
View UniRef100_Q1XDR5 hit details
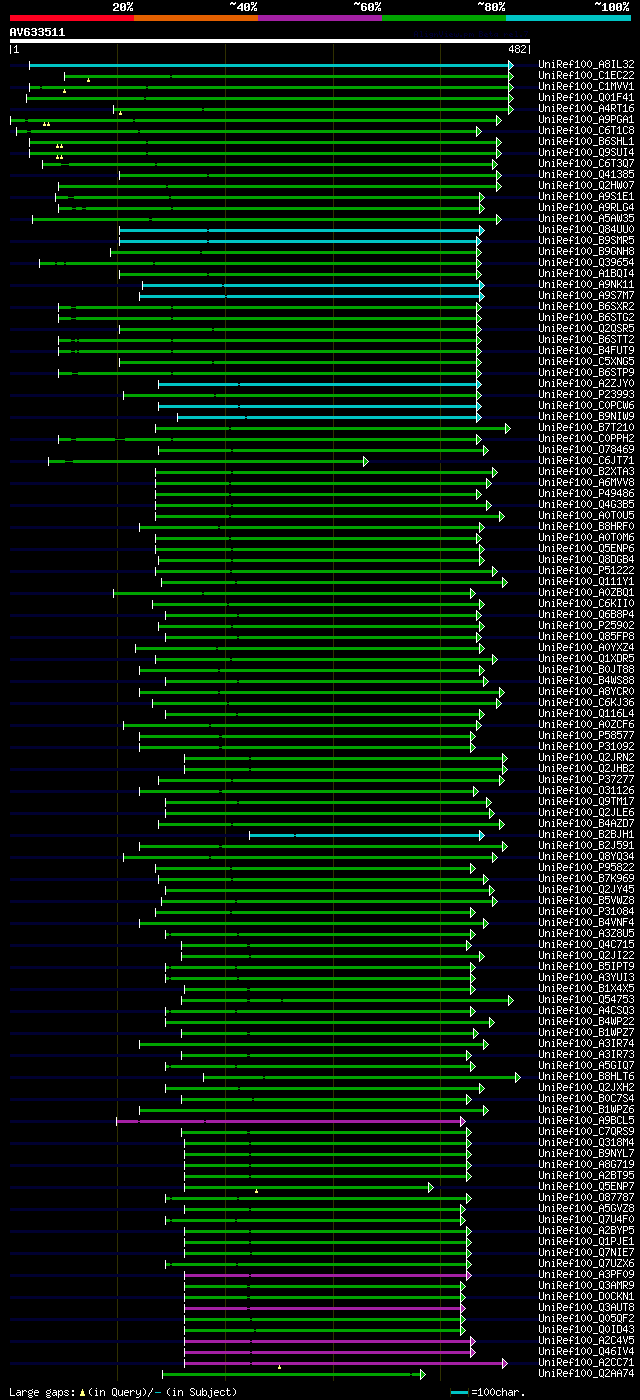pos(586,658)
